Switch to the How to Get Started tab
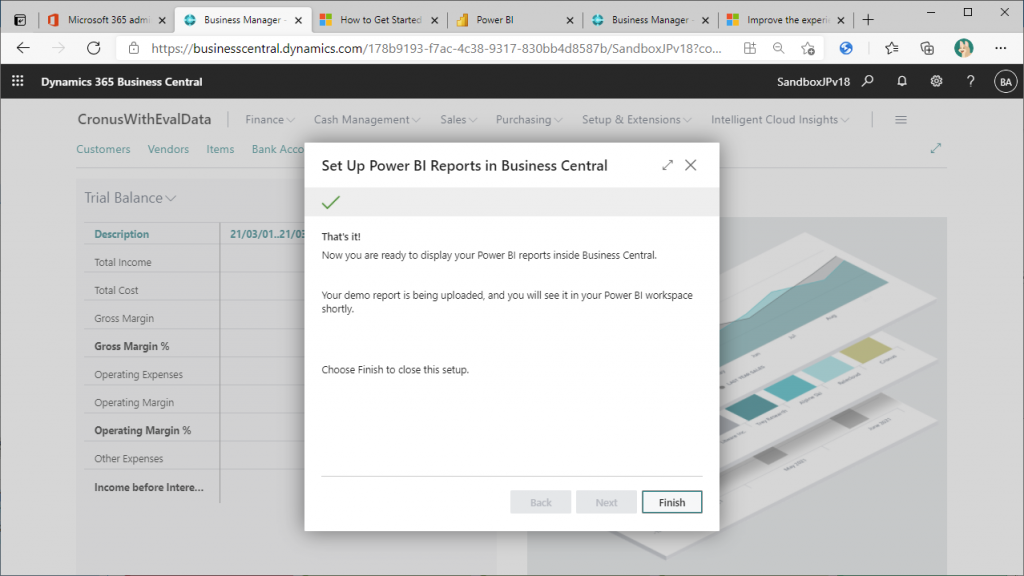 379,20
